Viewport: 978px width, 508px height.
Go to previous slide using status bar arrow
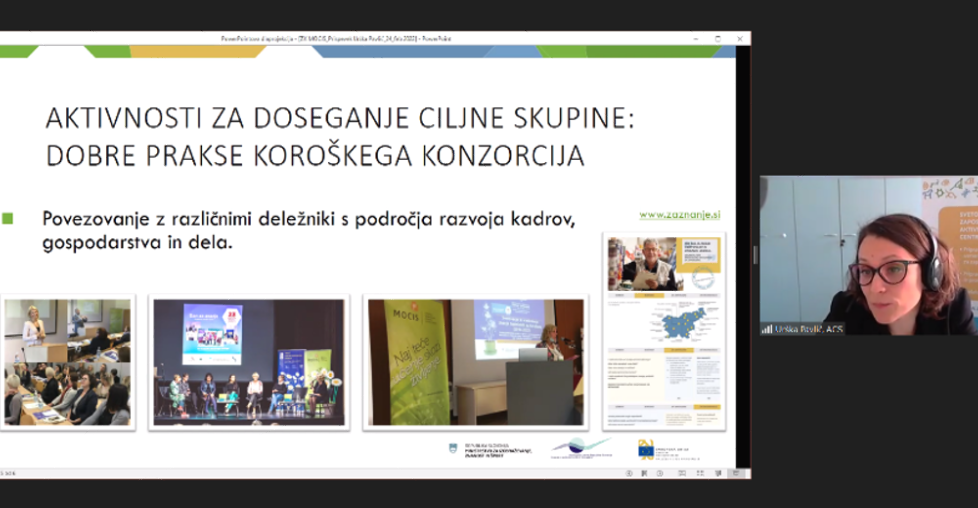coord(629,473)
